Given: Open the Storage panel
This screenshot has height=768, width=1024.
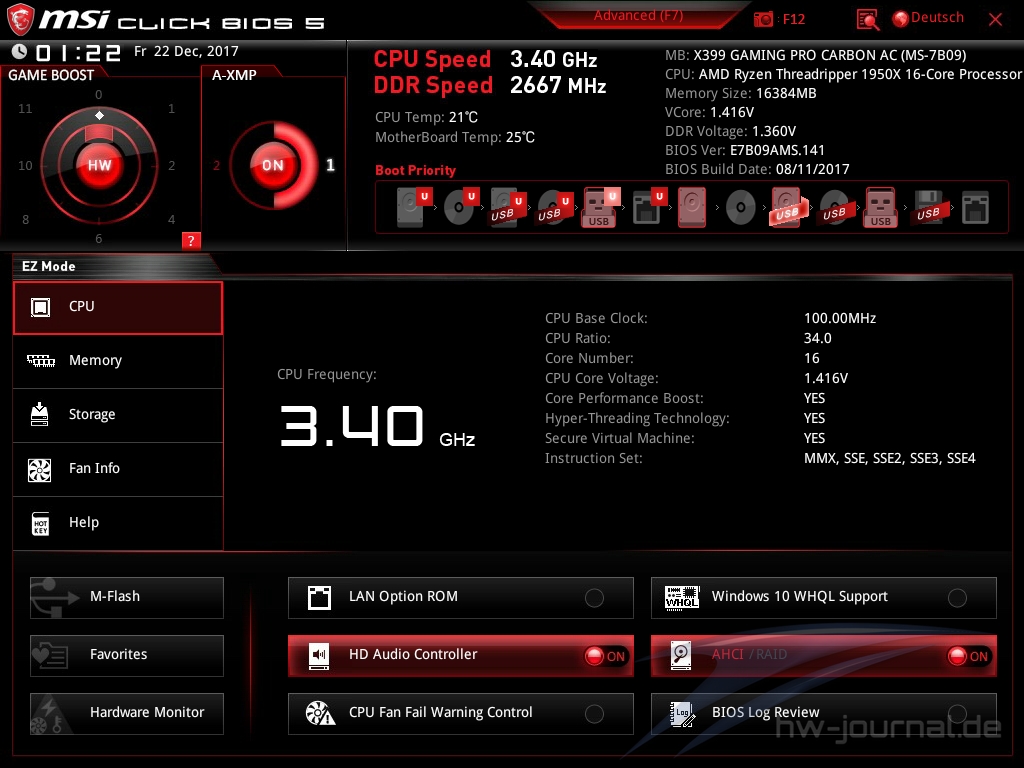Looking at the screenshot, I should [x=117, y=414].
